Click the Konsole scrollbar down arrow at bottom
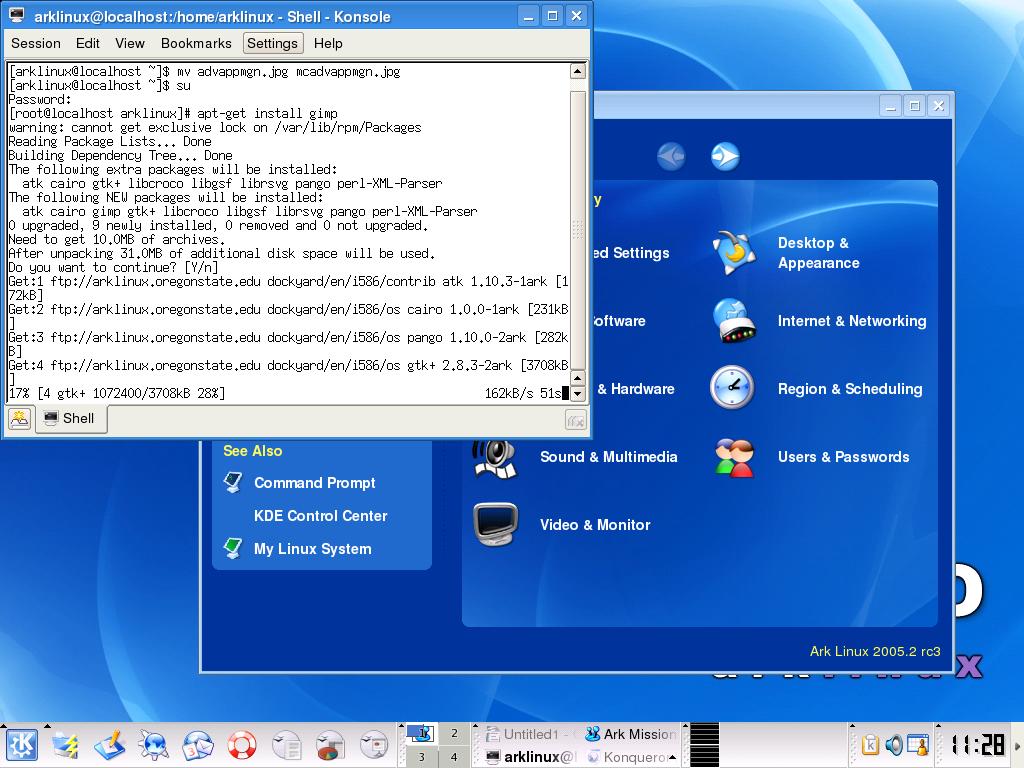 pos(577,393)
